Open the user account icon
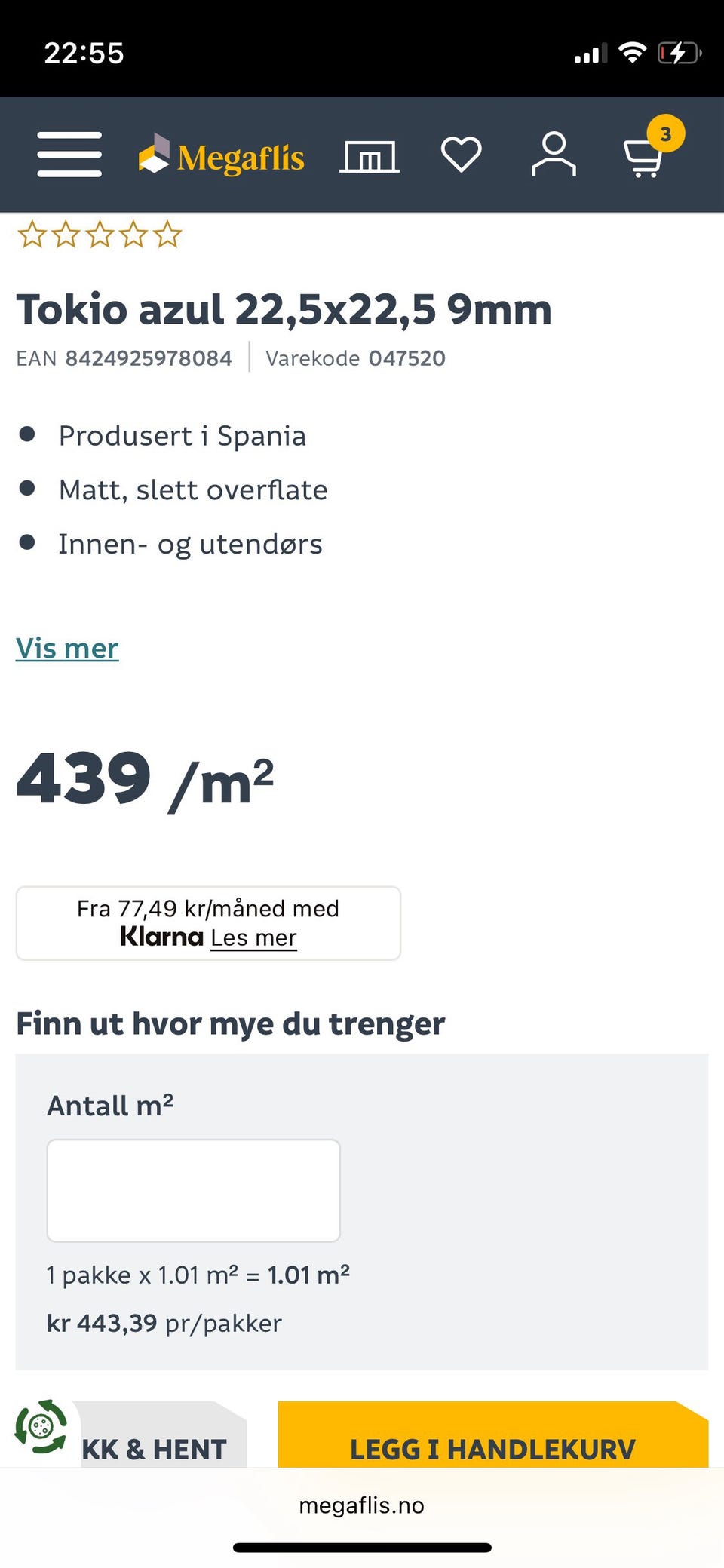This screenshot has width=724, height=1568. (x=554, y=154)
